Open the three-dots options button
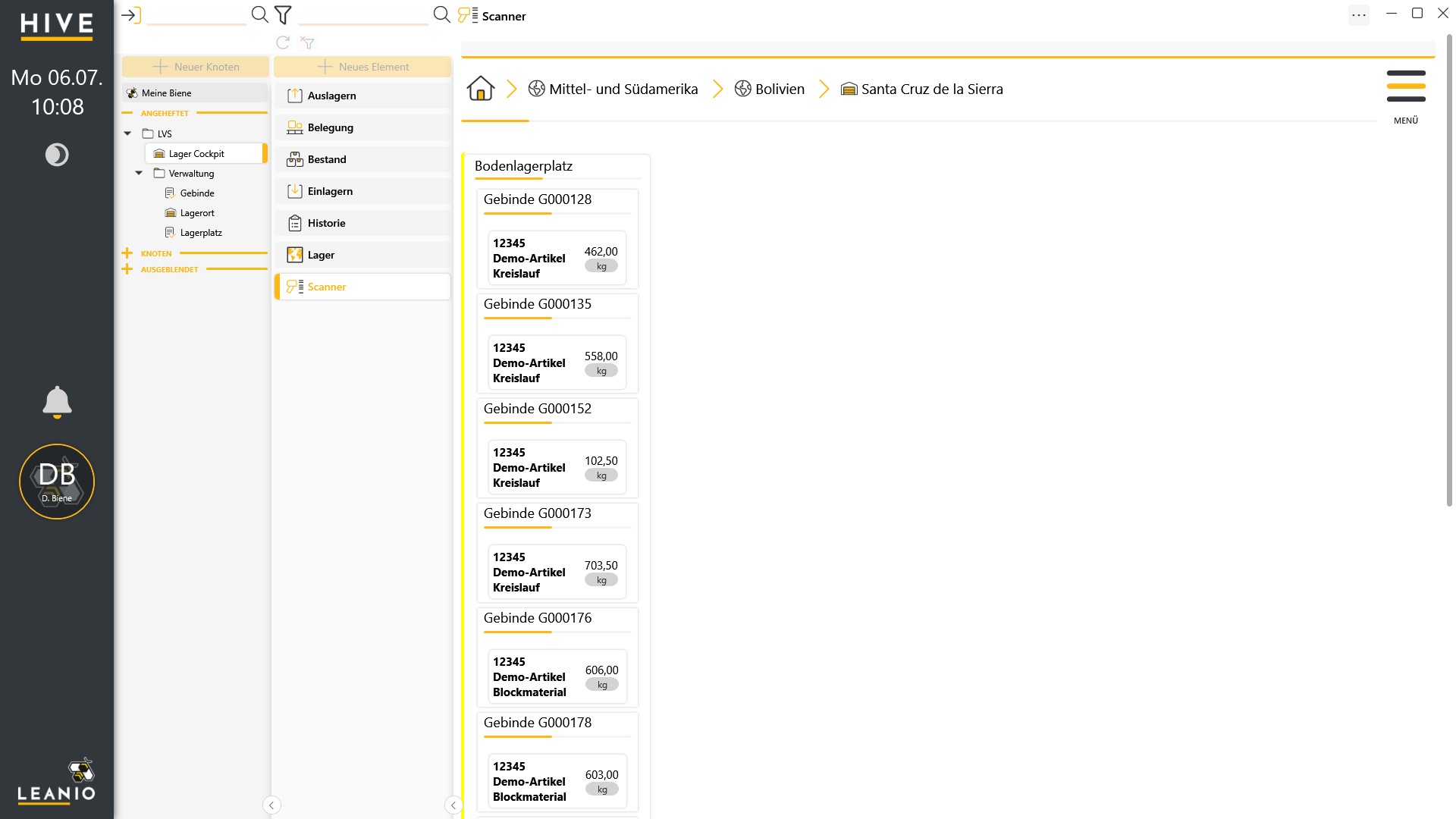 tap(1359, 14)
